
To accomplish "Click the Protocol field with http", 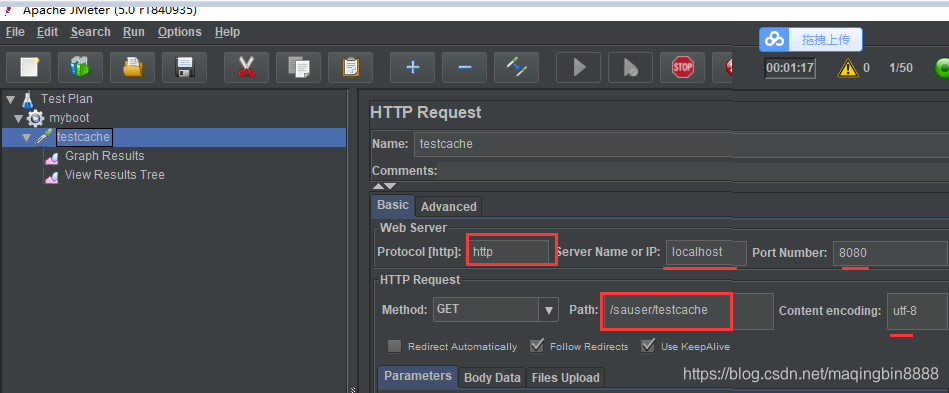I will tap(509, 252).
